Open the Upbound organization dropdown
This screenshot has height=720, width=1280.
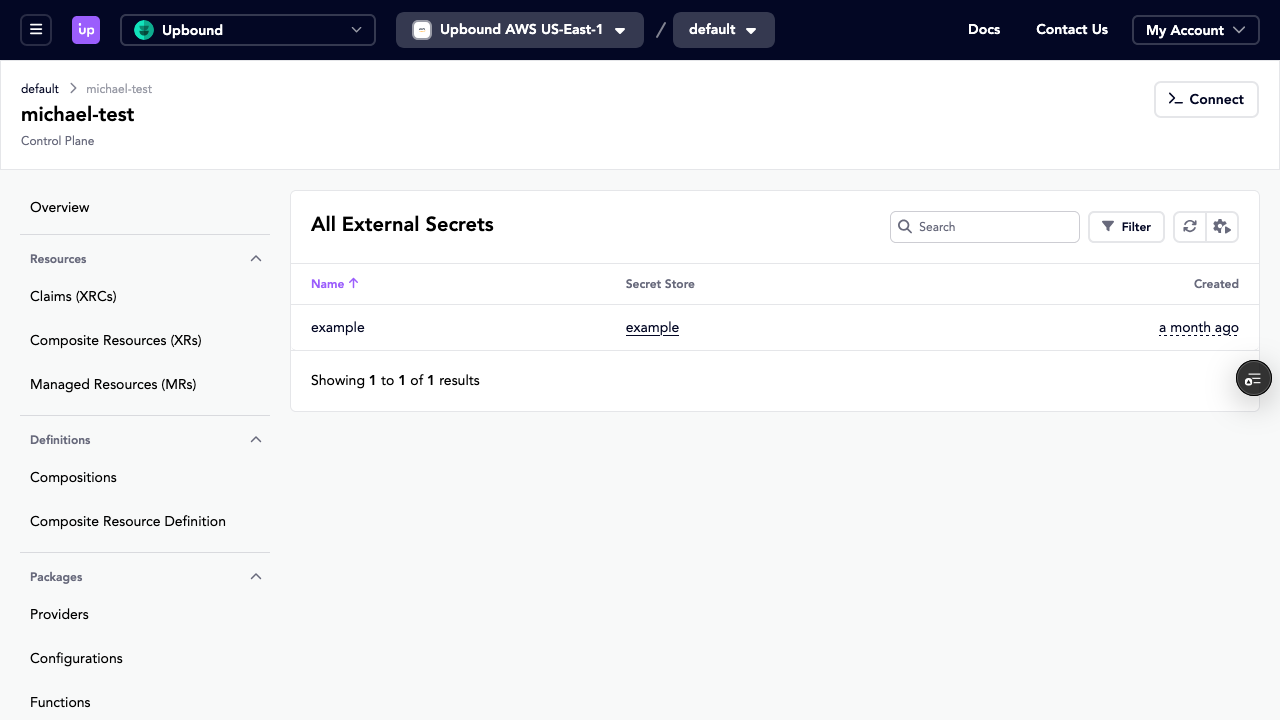[247, 29]
